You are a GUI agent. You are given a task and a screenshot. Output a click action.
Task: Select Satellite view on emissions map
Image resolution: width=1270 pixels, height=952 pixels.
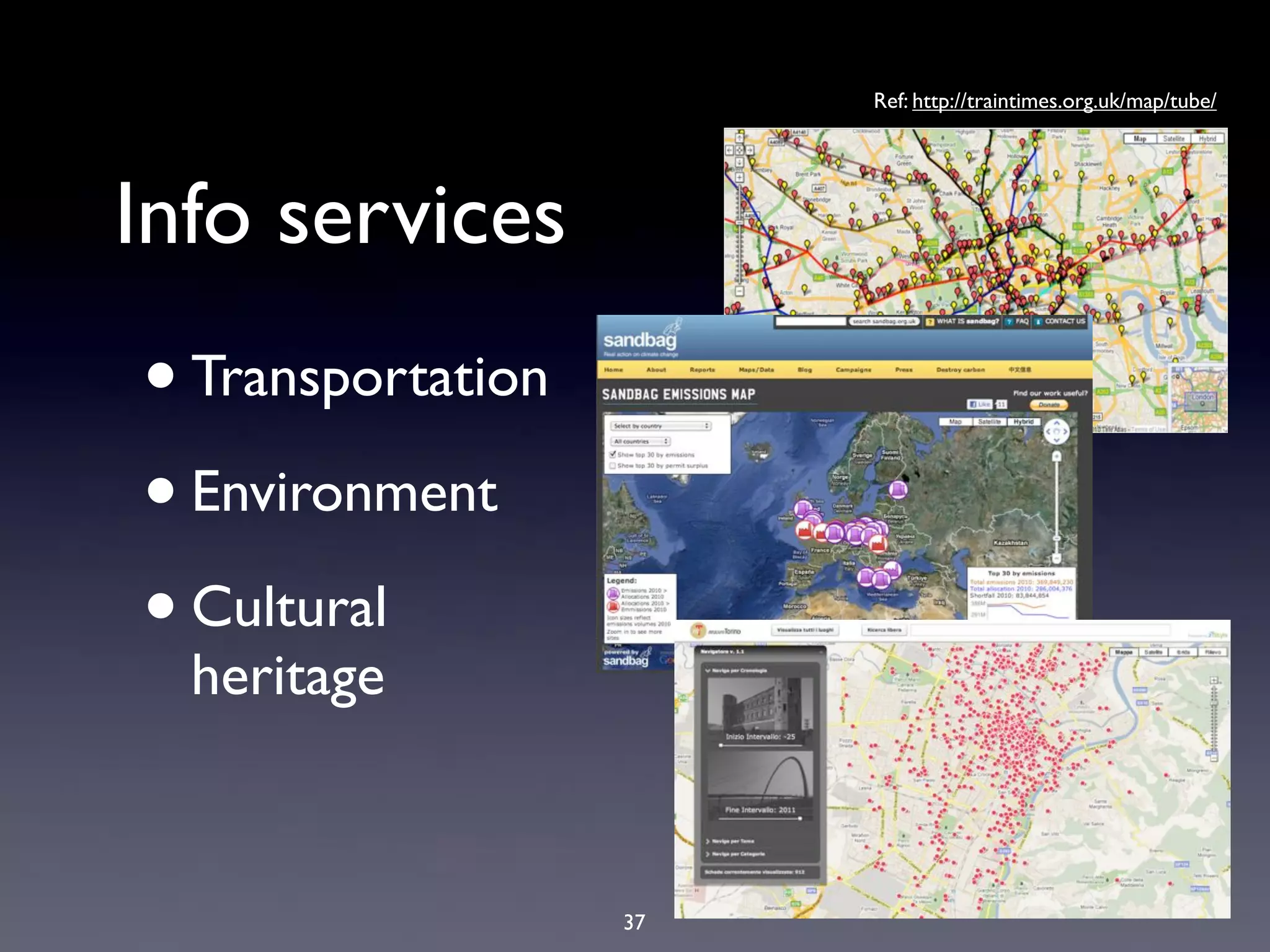coord(989,421)
